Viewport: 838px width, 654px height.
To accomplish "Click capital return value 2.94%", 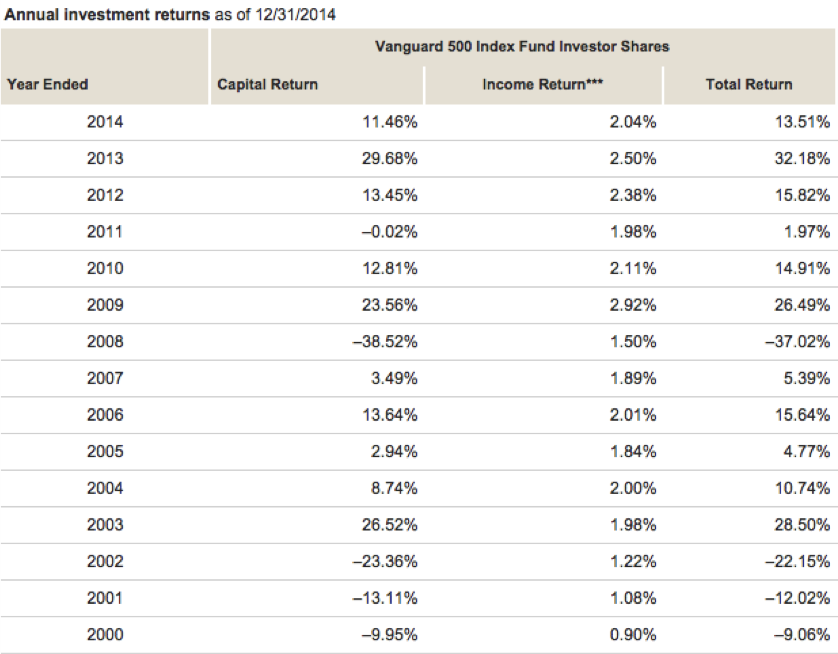I will coord(394,451).
